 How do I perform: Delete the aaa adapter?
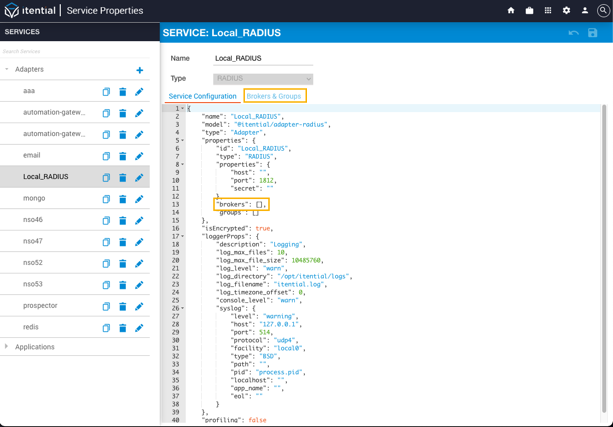coord(123,92)
